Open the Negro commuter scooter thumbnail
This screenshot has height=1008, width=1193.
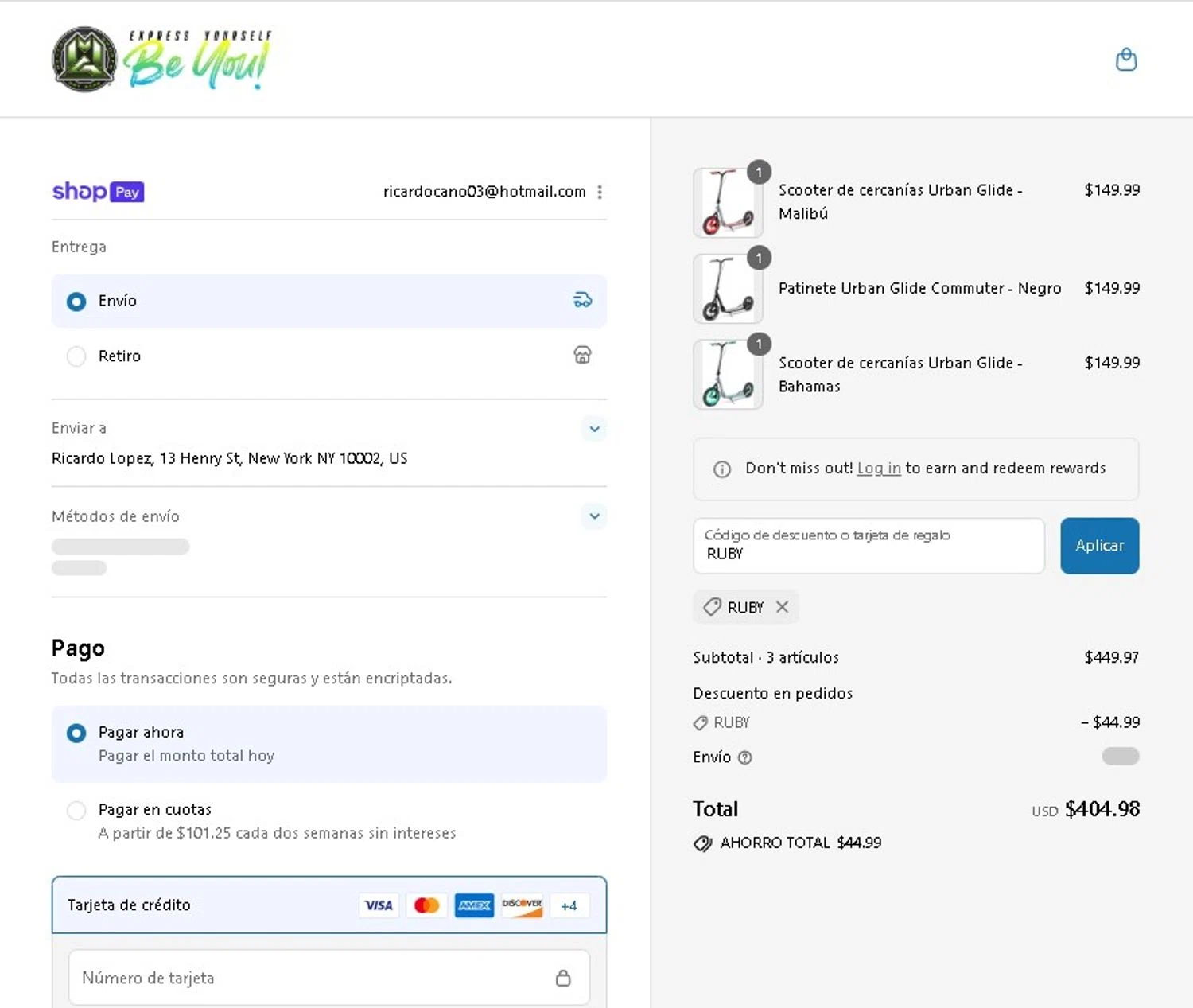coord(728,289)
